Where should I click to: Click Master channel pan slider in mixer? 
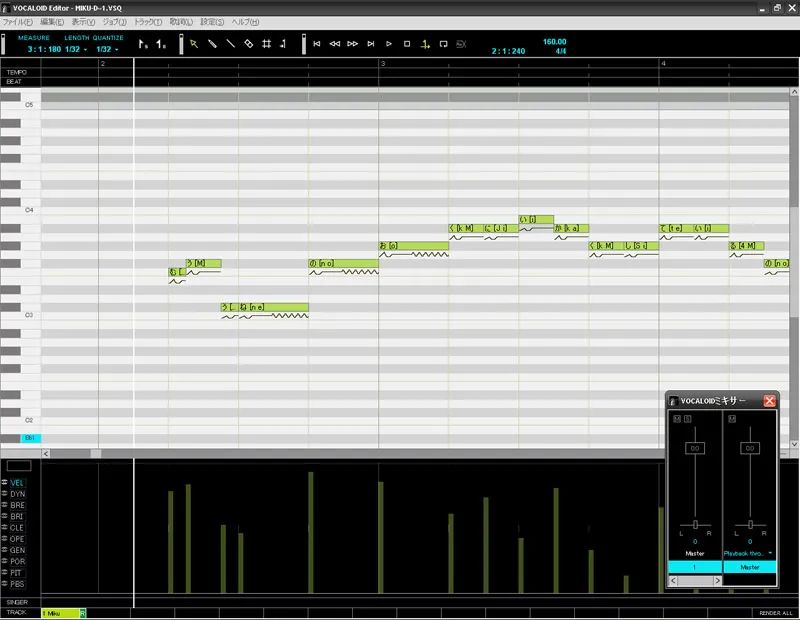click(750, 525)
